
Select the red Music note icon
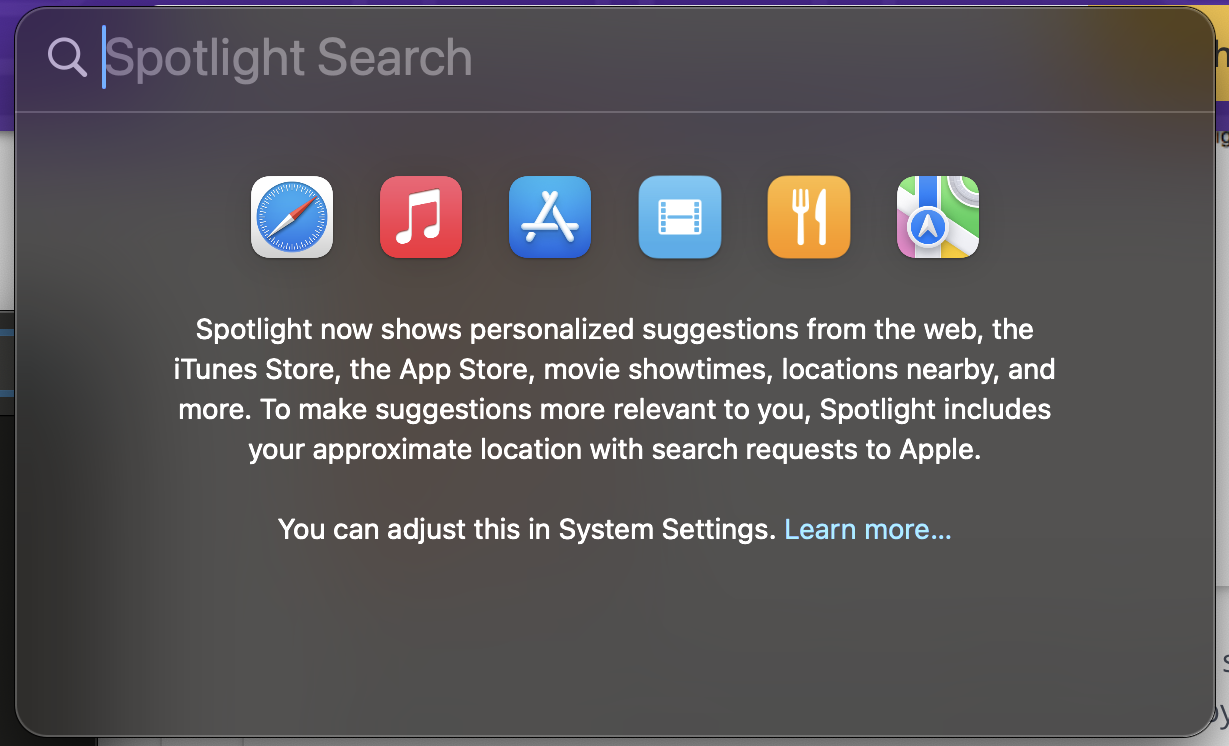(421, 217)
